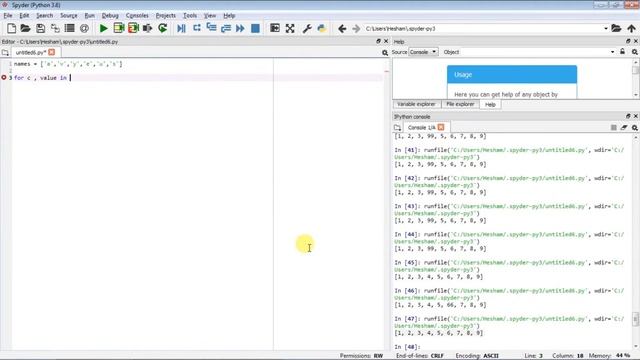Open file using folder toolbar icon
The image size is (640, 360).
(25, 28)
